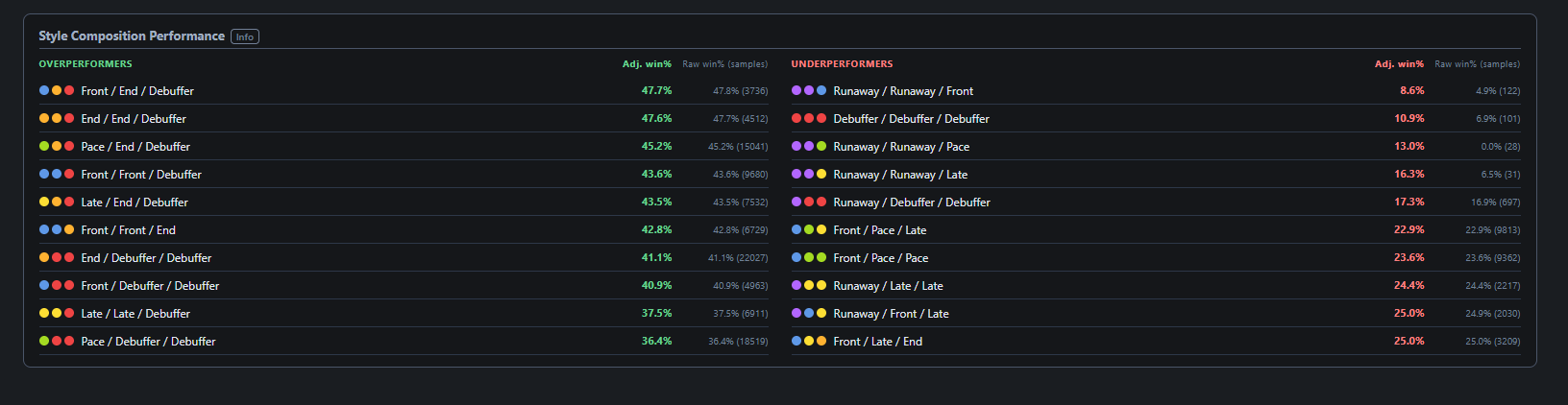Select the Runaway / Debuffer / Debuffer row label
Image resolution: width=1568 pixels, height=405 pixels.
click(x=912, y=202)
